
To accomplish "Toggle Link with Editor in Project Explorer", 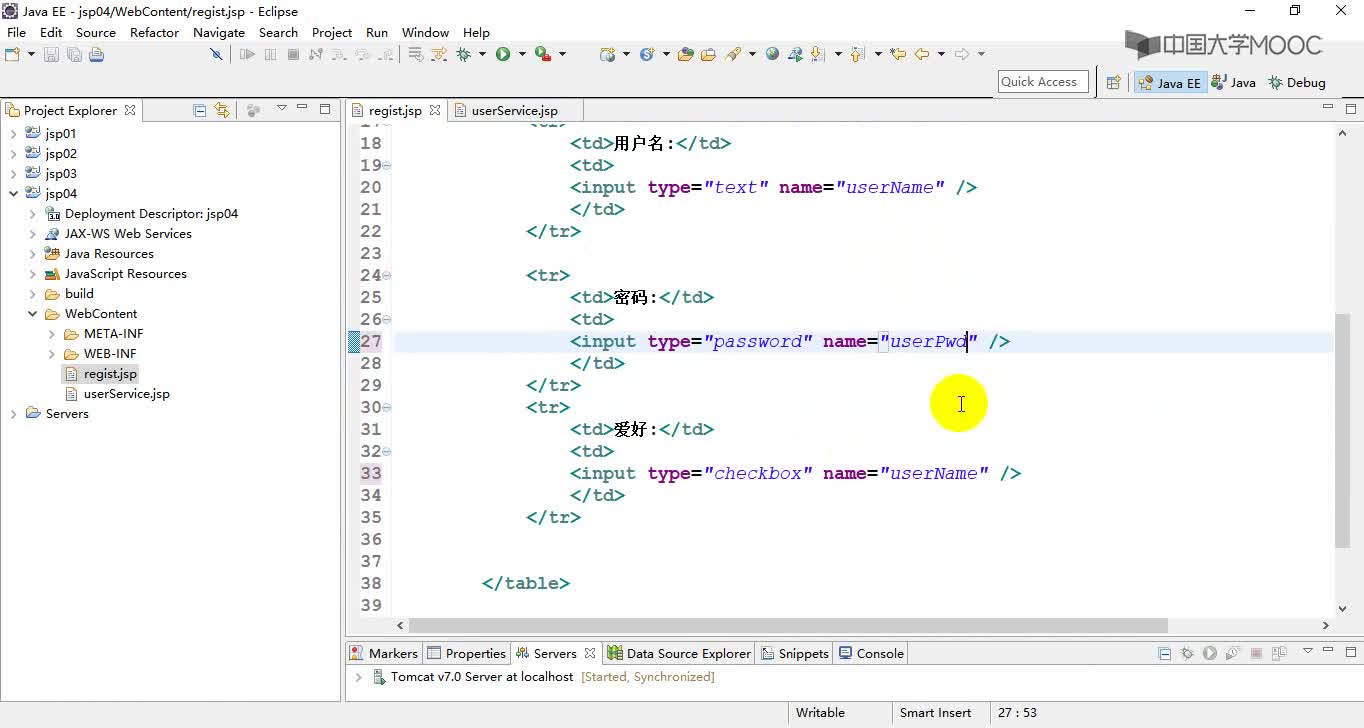I will point(221,110).
